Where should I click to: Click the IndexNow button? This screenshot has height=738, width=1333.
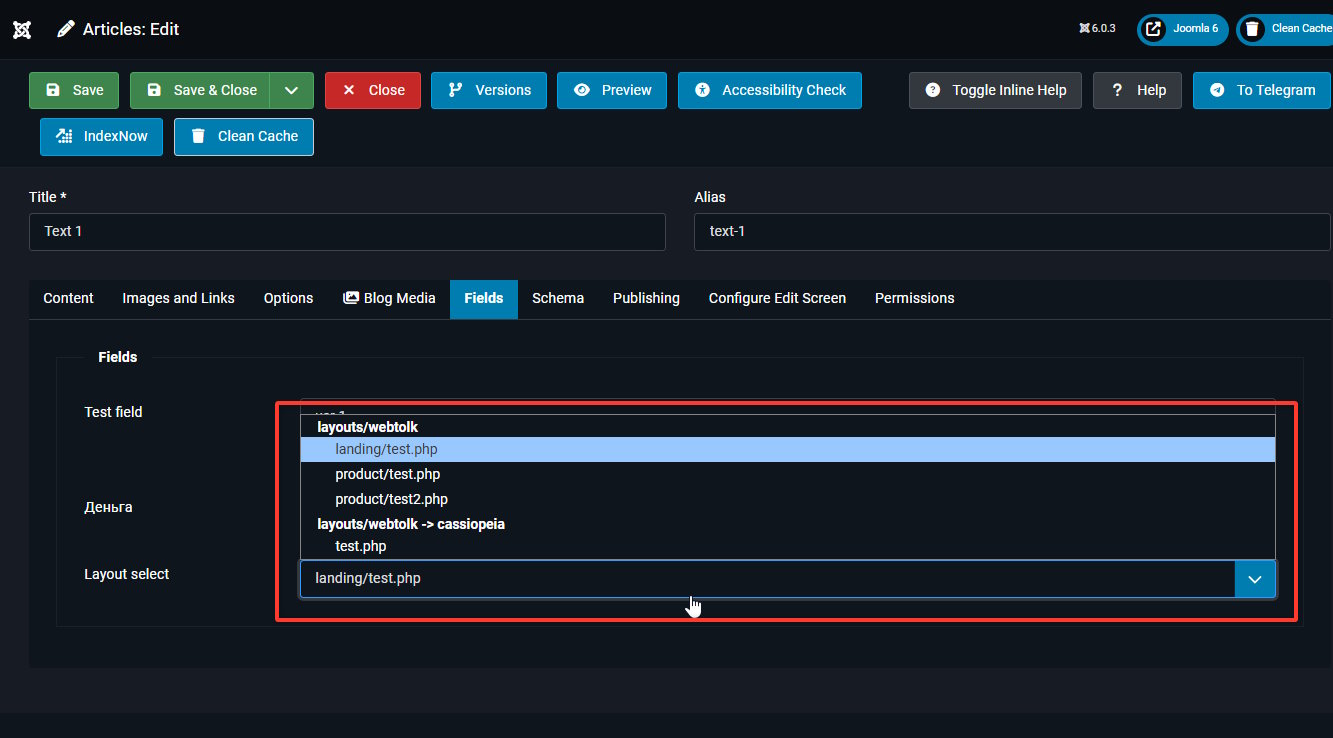click(x=101, y=136)
